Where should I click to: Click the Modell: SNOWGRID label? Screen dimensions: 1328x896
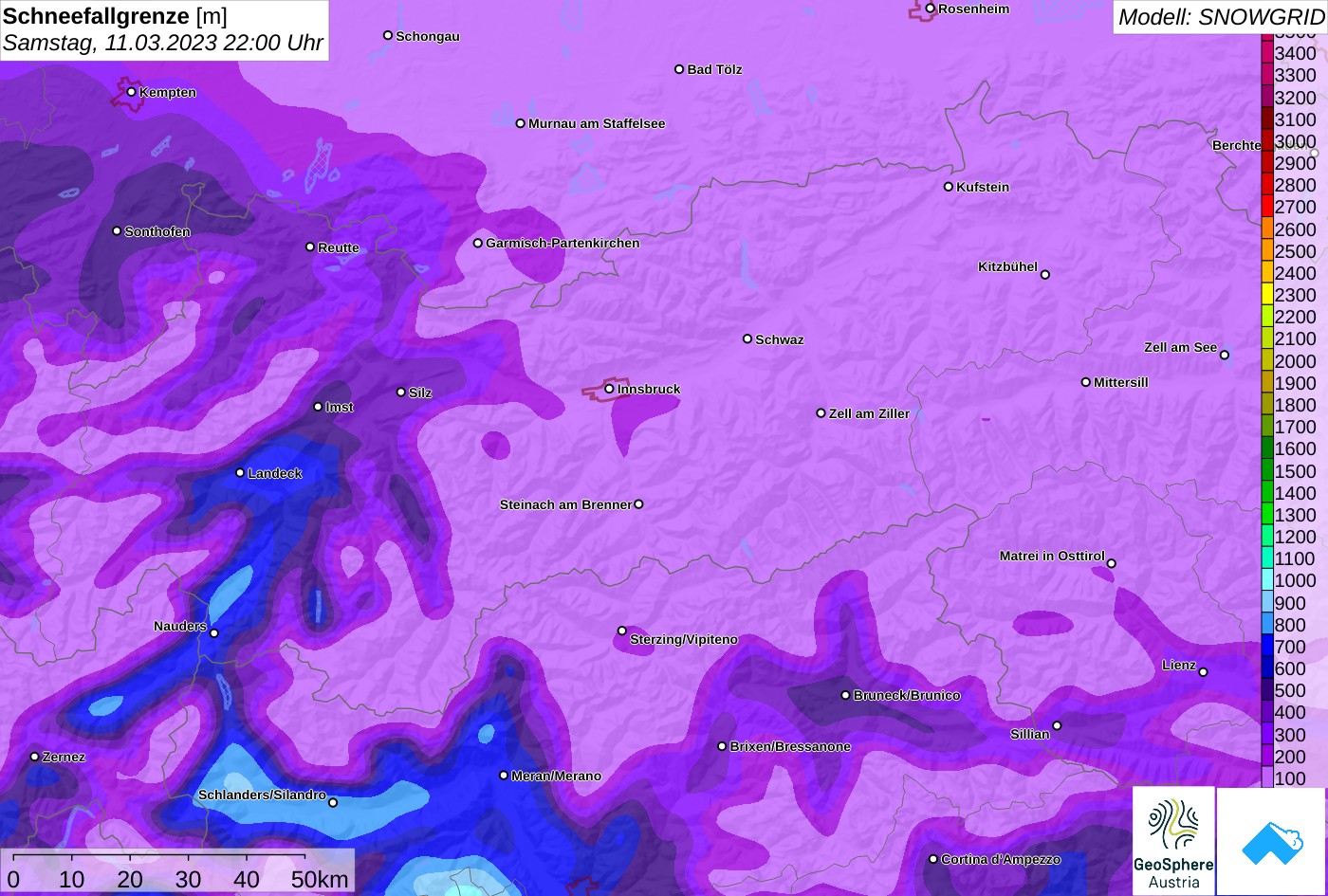click(1221, 16)
